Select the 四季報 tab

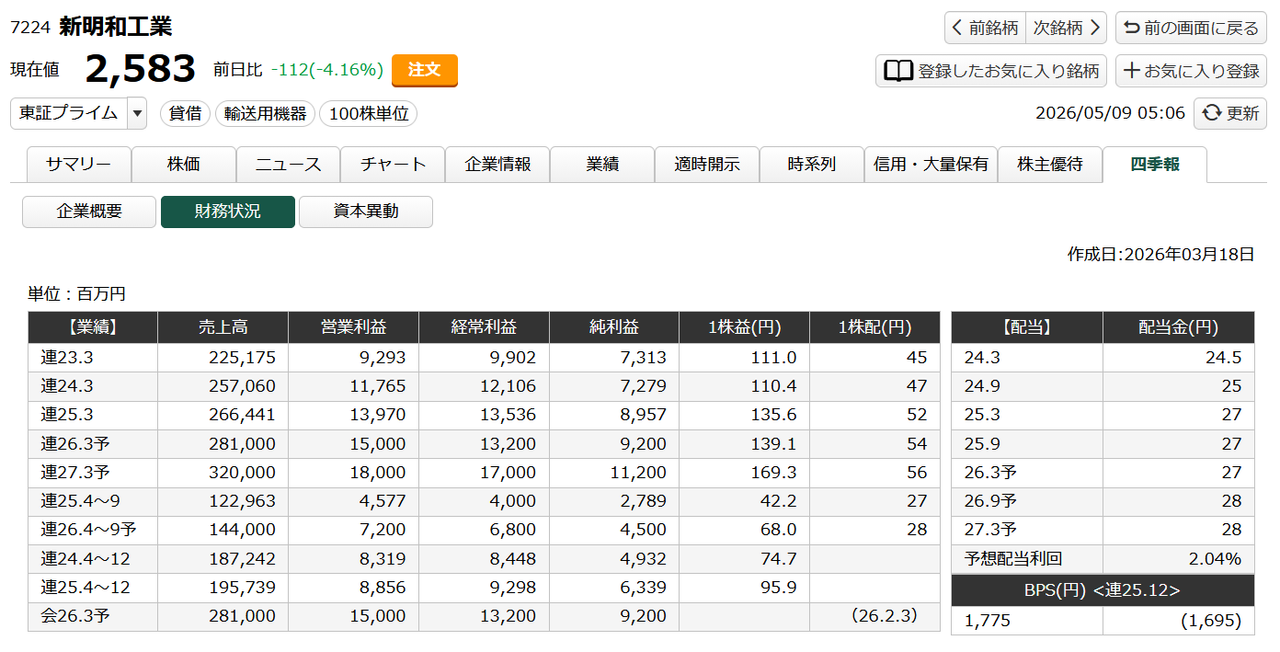[x=1155, y=164]
